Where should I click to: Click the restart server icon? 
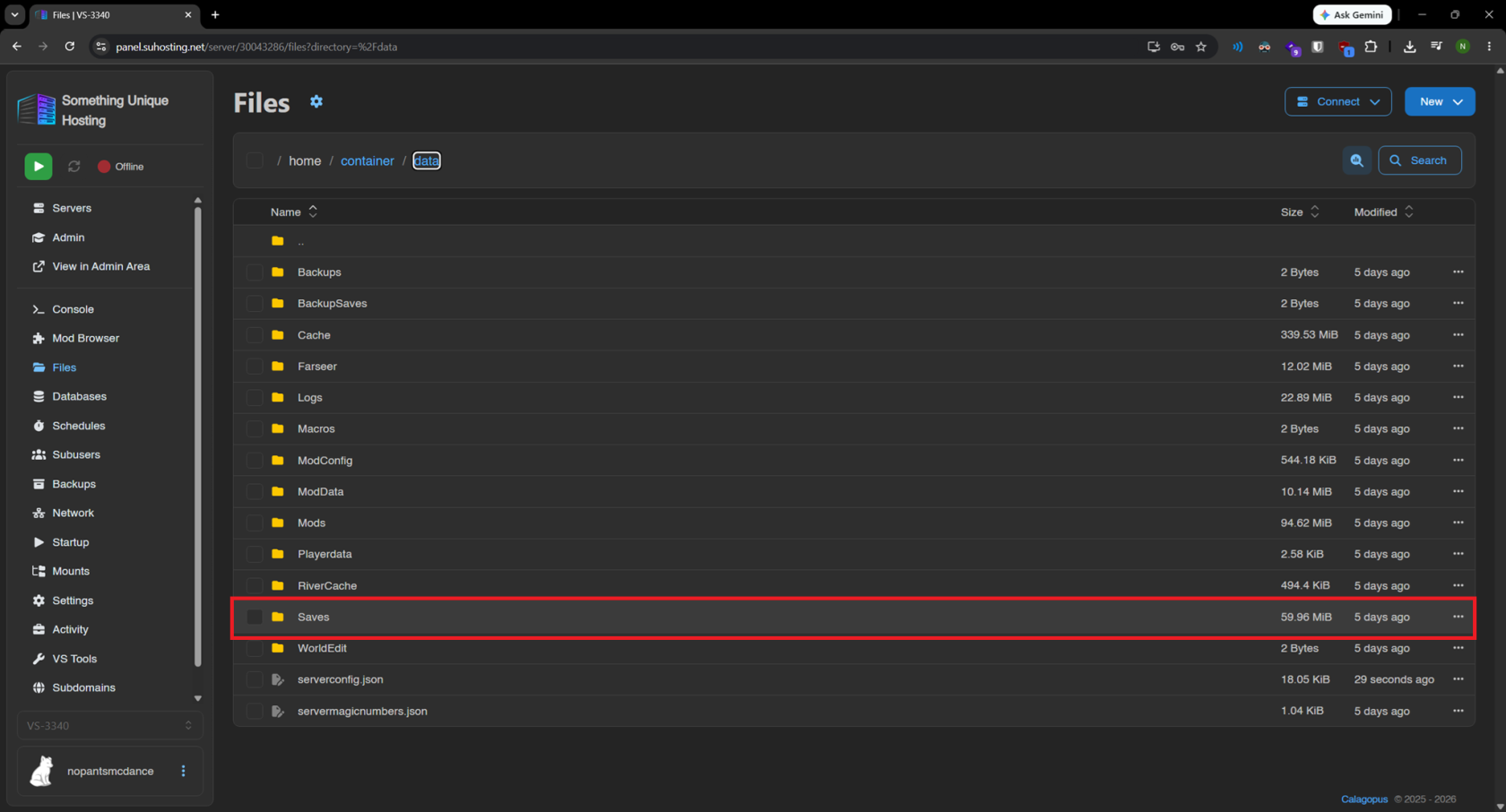click(74, 167)
